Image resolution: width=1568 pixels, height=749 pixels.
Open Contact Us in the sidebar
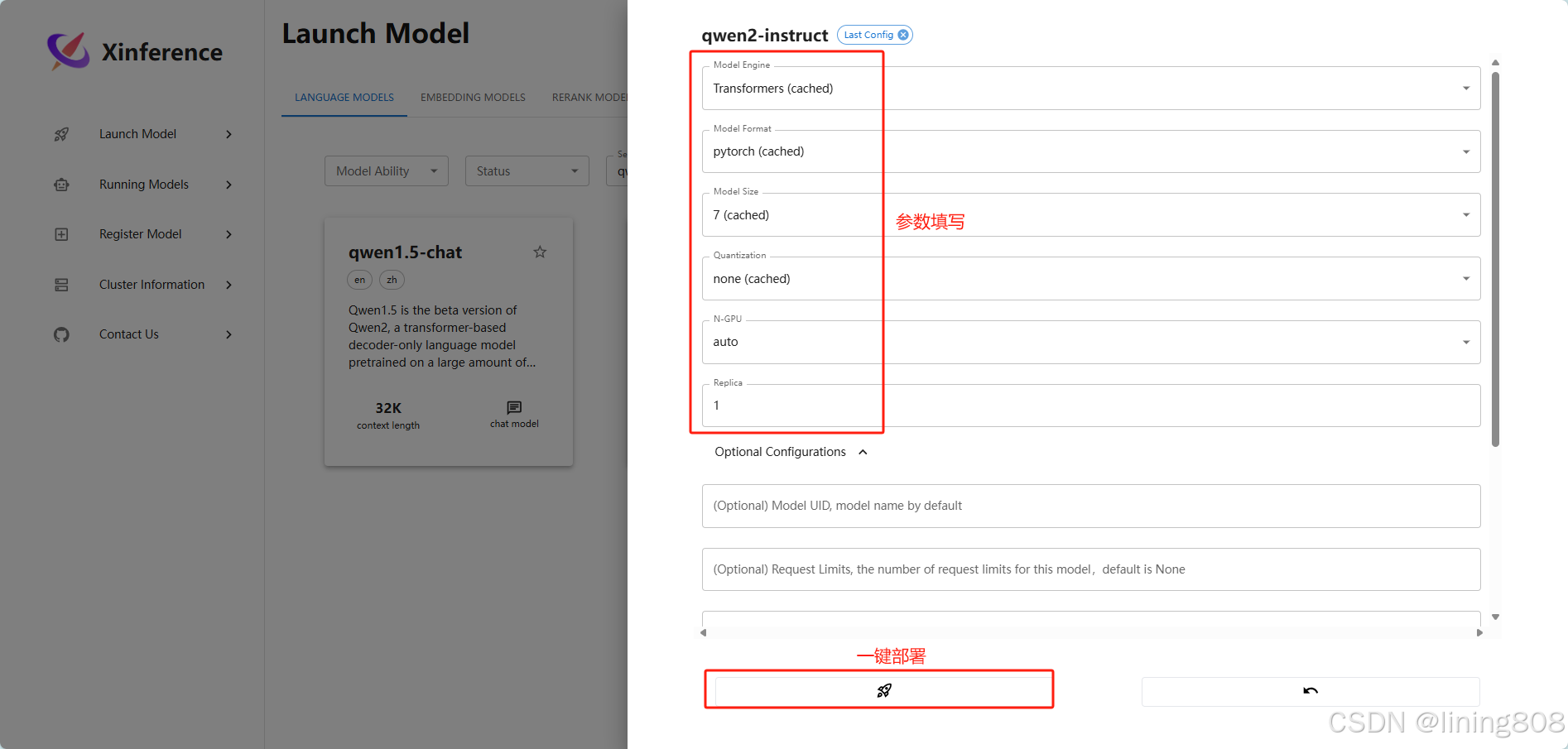tap(129, 334)
